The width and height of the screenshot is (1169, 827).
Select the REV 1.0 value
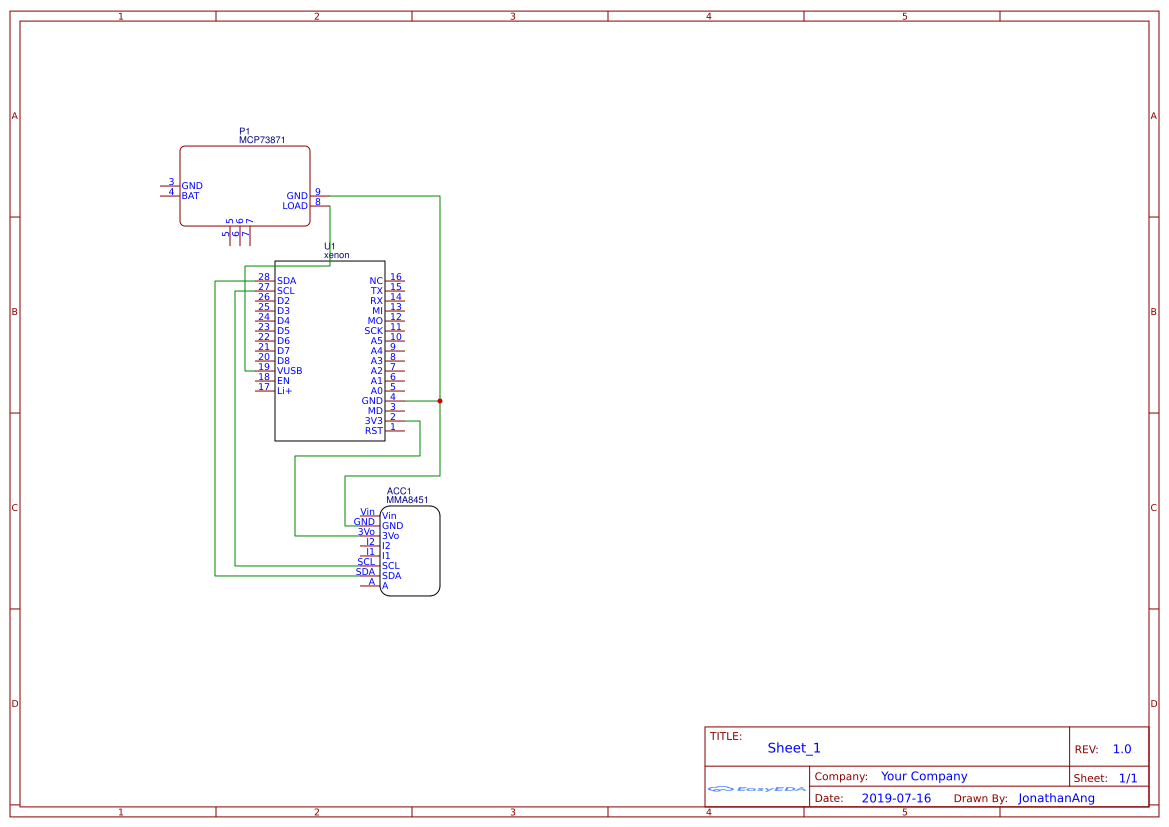pyautogui.click(x=1121, y=749)
